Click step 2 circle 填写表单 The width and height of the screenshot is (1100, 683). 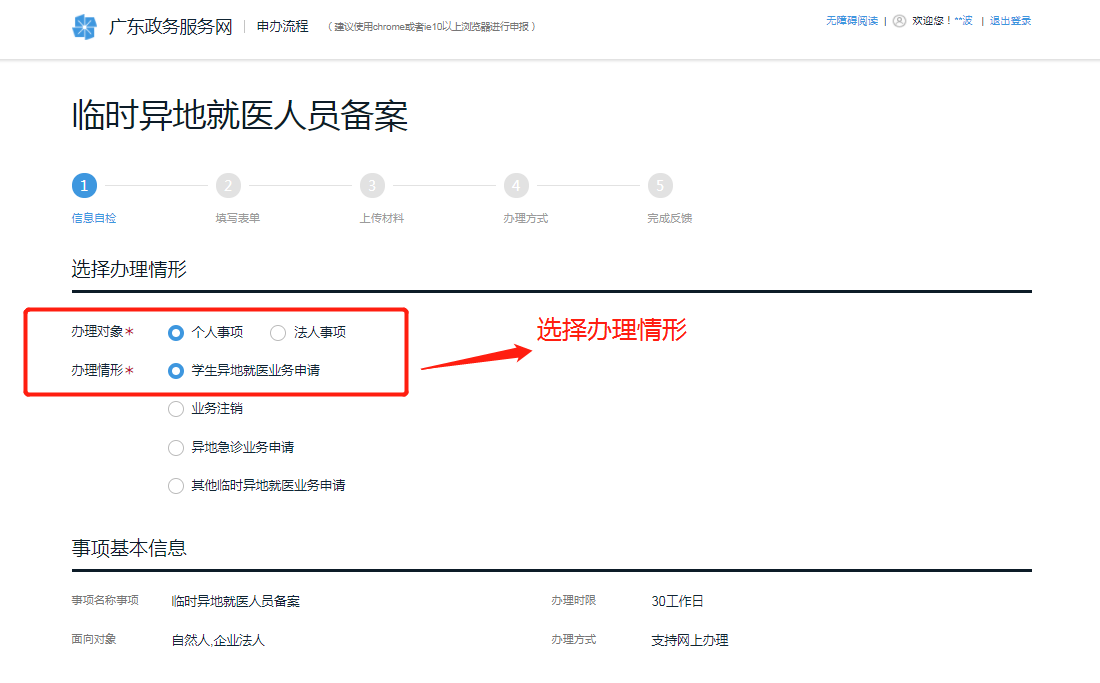pyautogui.click(x=228, y=186)
